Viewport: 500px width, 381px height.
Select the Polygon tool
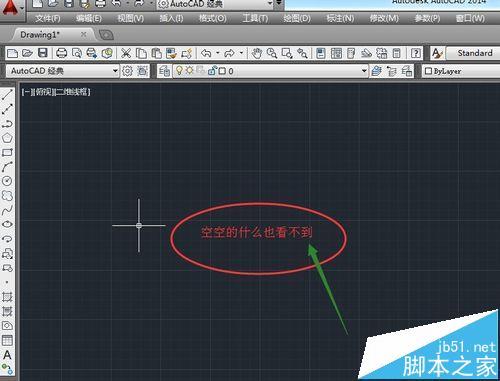tap(7, 138)
